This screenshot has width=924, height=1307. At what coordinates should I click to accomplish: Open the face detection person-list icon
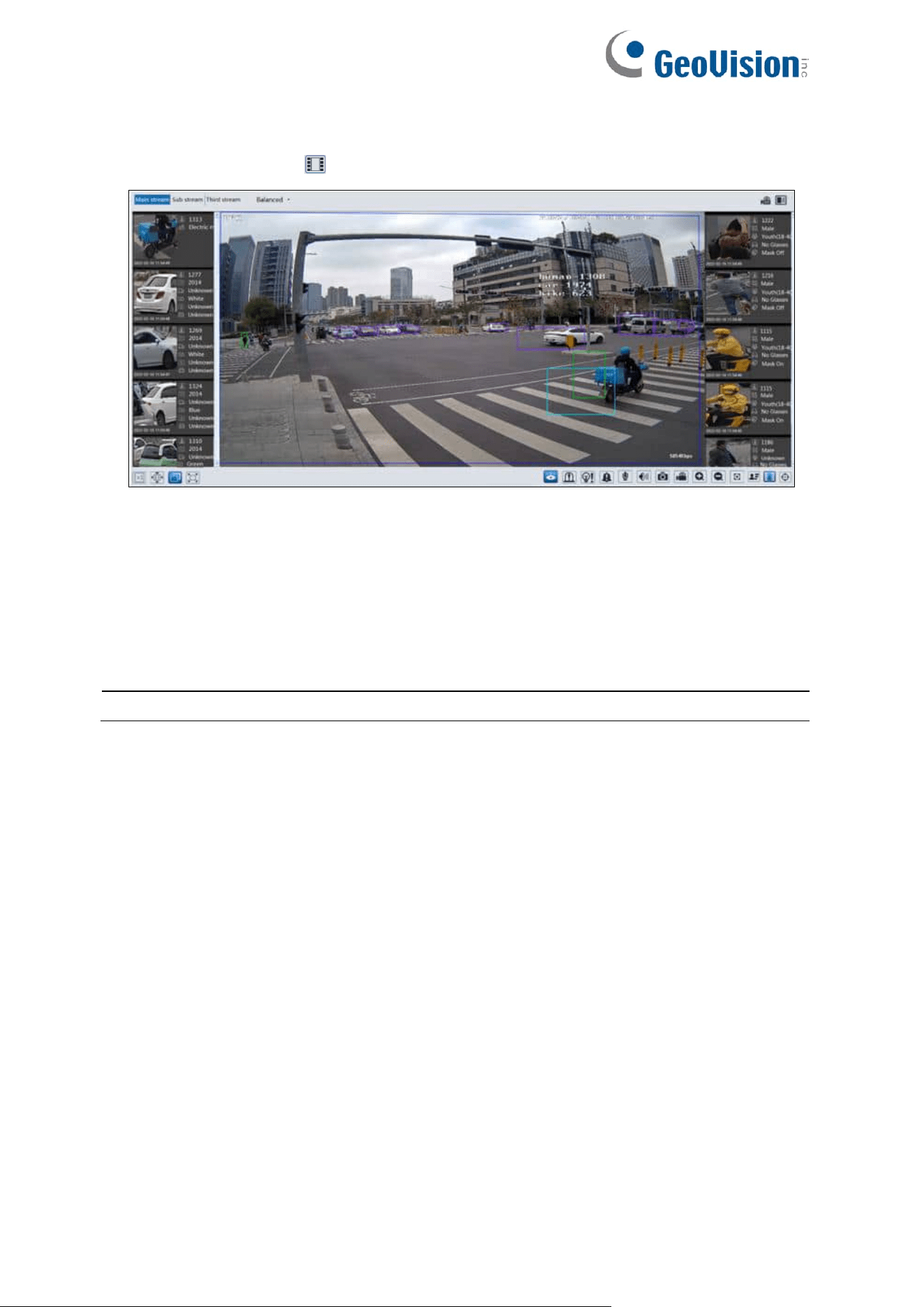(754, 477)
